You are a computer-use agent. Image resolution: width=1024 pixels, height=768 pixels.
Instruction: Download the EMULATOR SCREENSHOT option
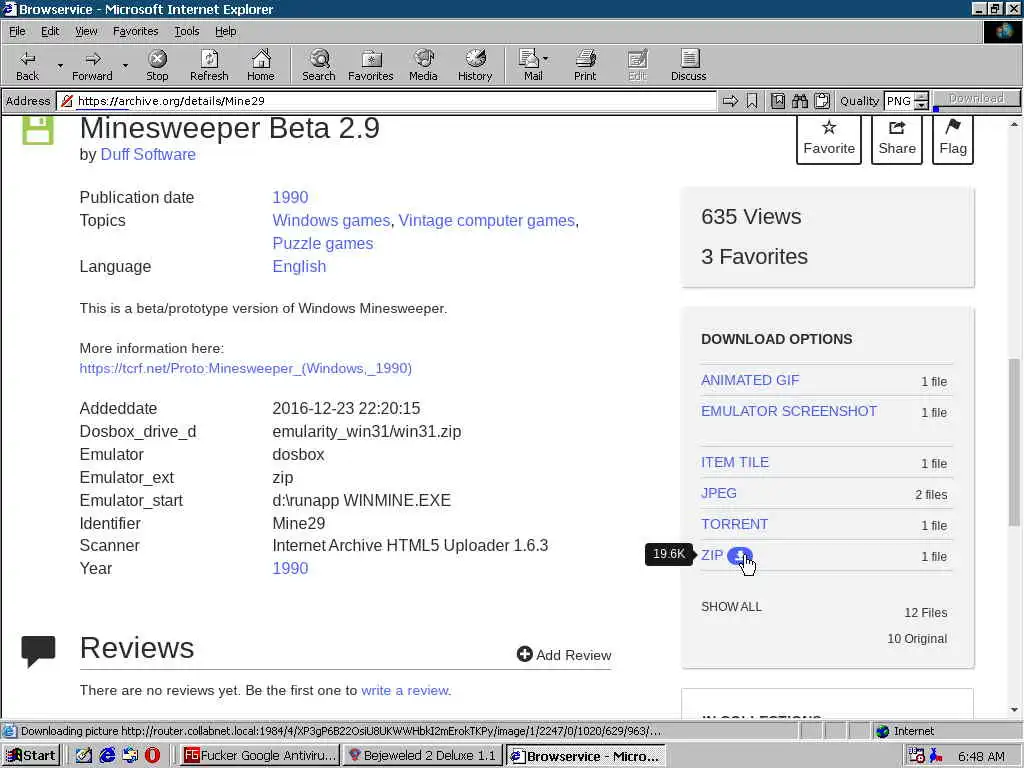pos(789,411)
